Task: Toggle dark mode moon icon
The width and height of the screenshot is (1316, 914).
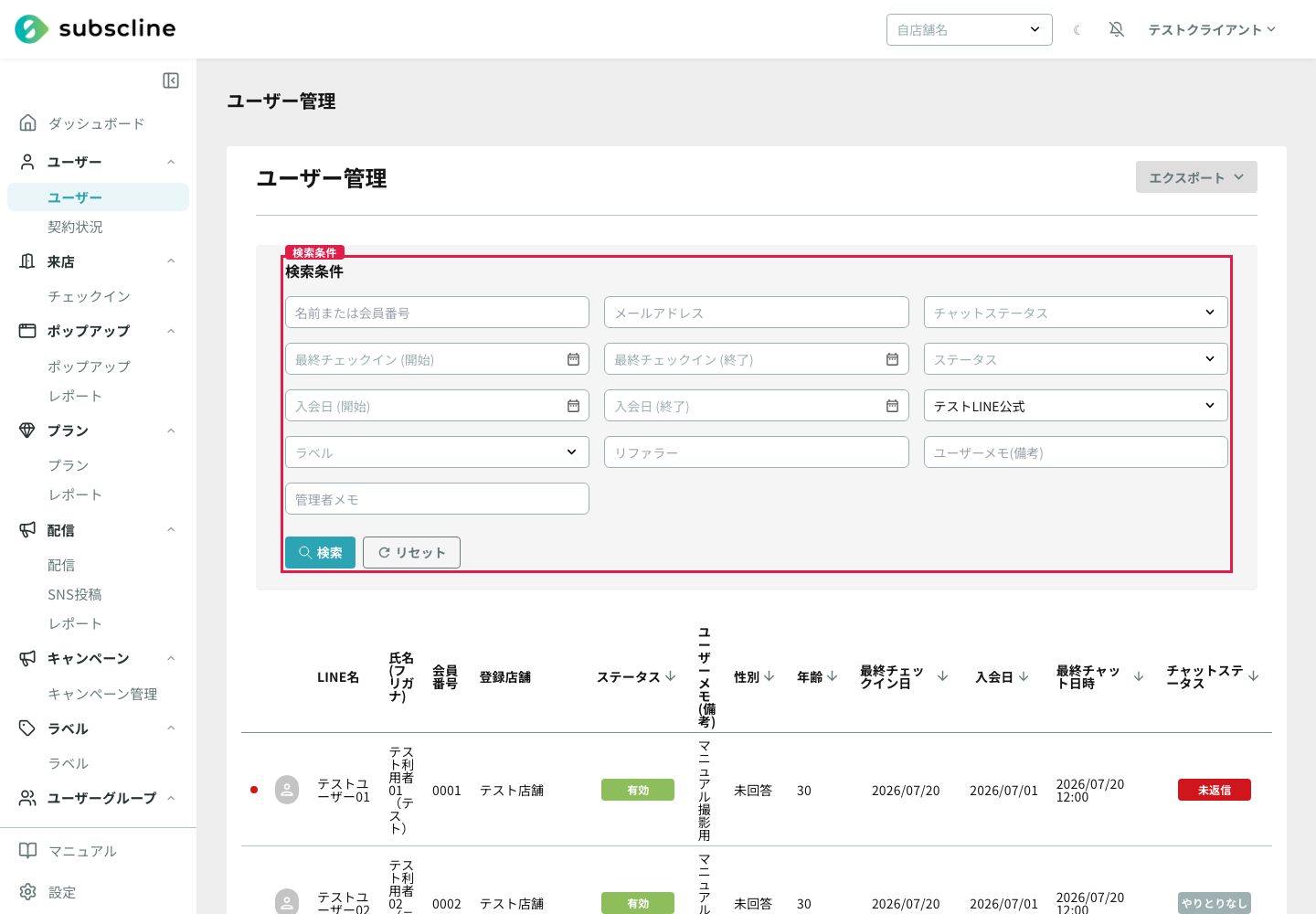Action: coord(1077,30)
